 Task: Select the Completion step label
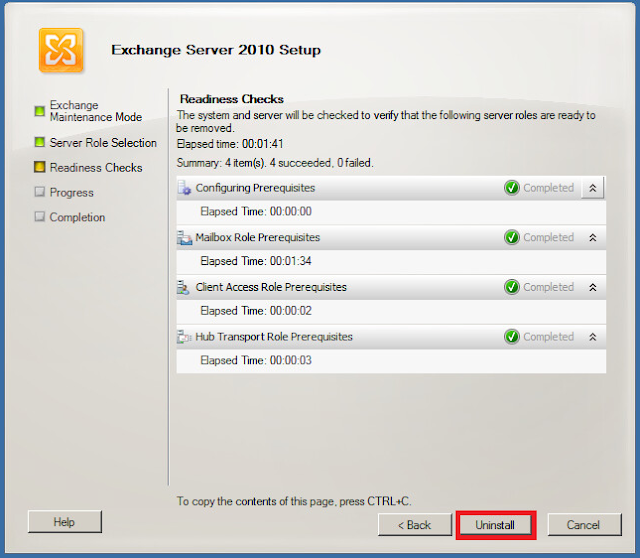(x=77, y=217)
